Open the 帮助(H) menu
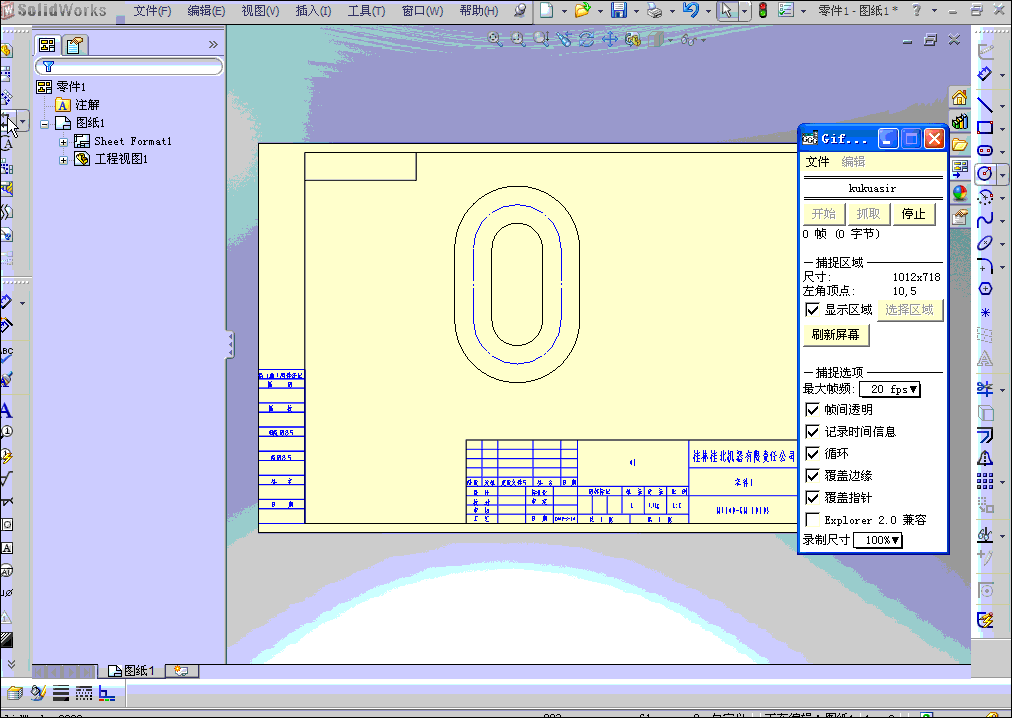The height and width of the screenshot is (718, 1012). point(479,11)
